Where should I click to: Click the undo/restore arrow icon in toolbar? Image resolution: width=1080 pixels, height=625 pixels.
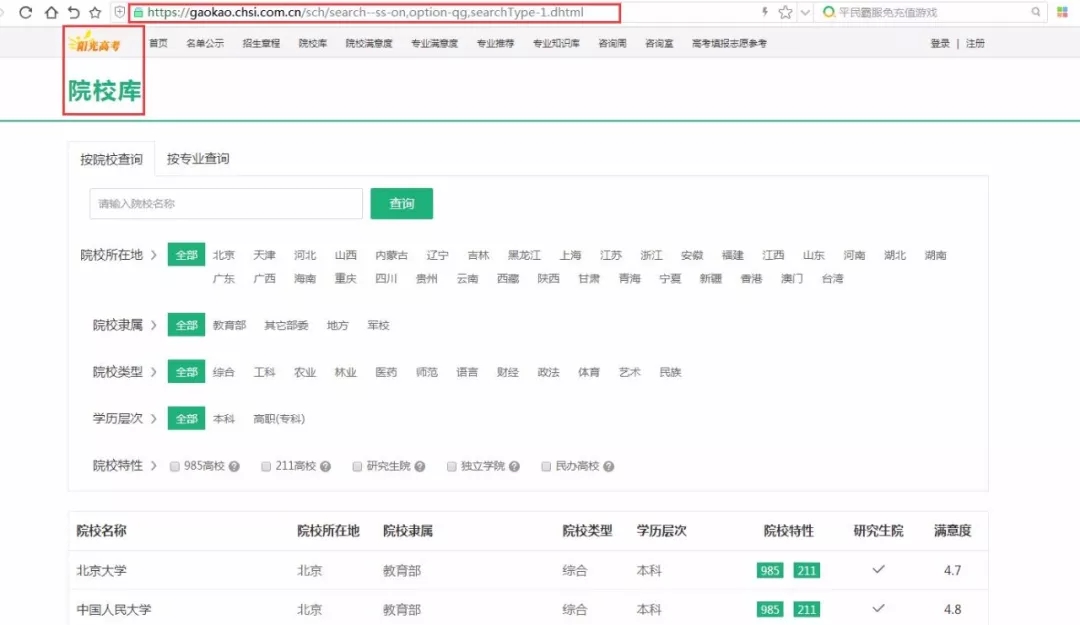73,13
